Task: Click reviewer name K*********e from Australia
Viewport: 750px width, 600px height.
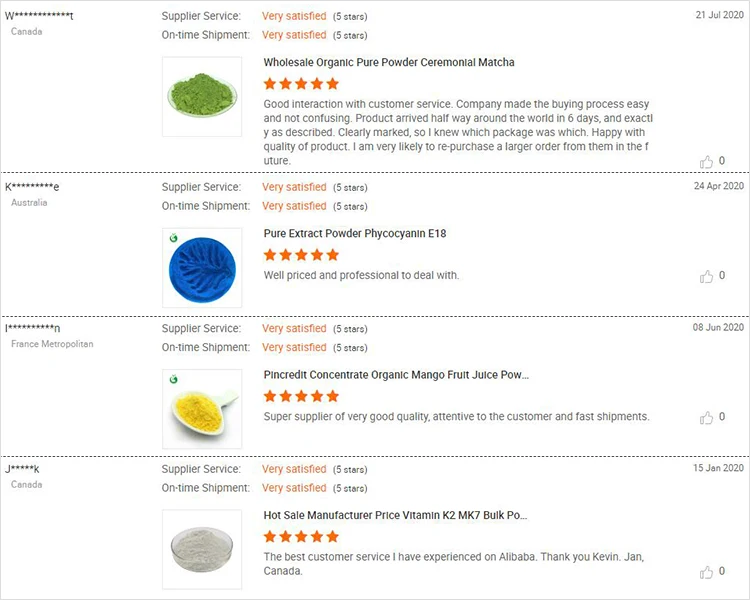Action: (x=32, y=187)
